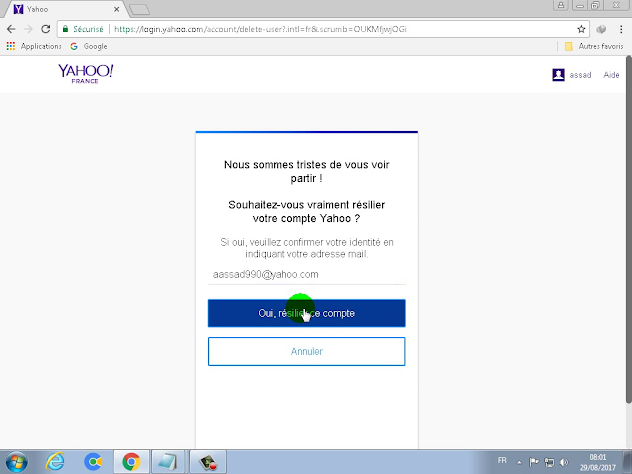Click the email address input field
Screen dimensions: 632x474
(307, 274)
